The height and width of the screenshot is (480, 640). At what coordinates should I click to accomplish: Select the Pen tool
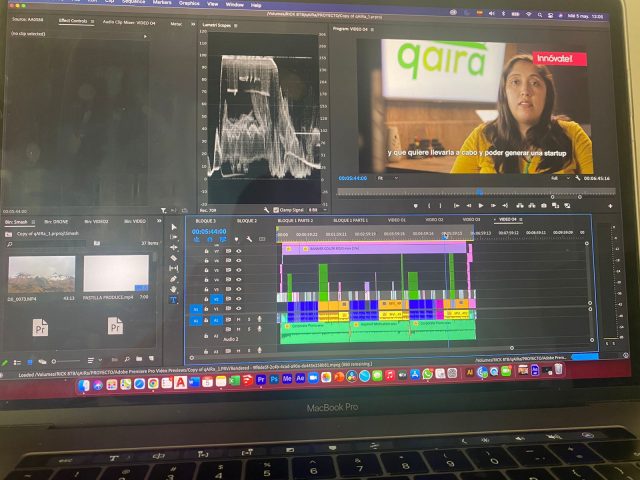pos(173,279)
